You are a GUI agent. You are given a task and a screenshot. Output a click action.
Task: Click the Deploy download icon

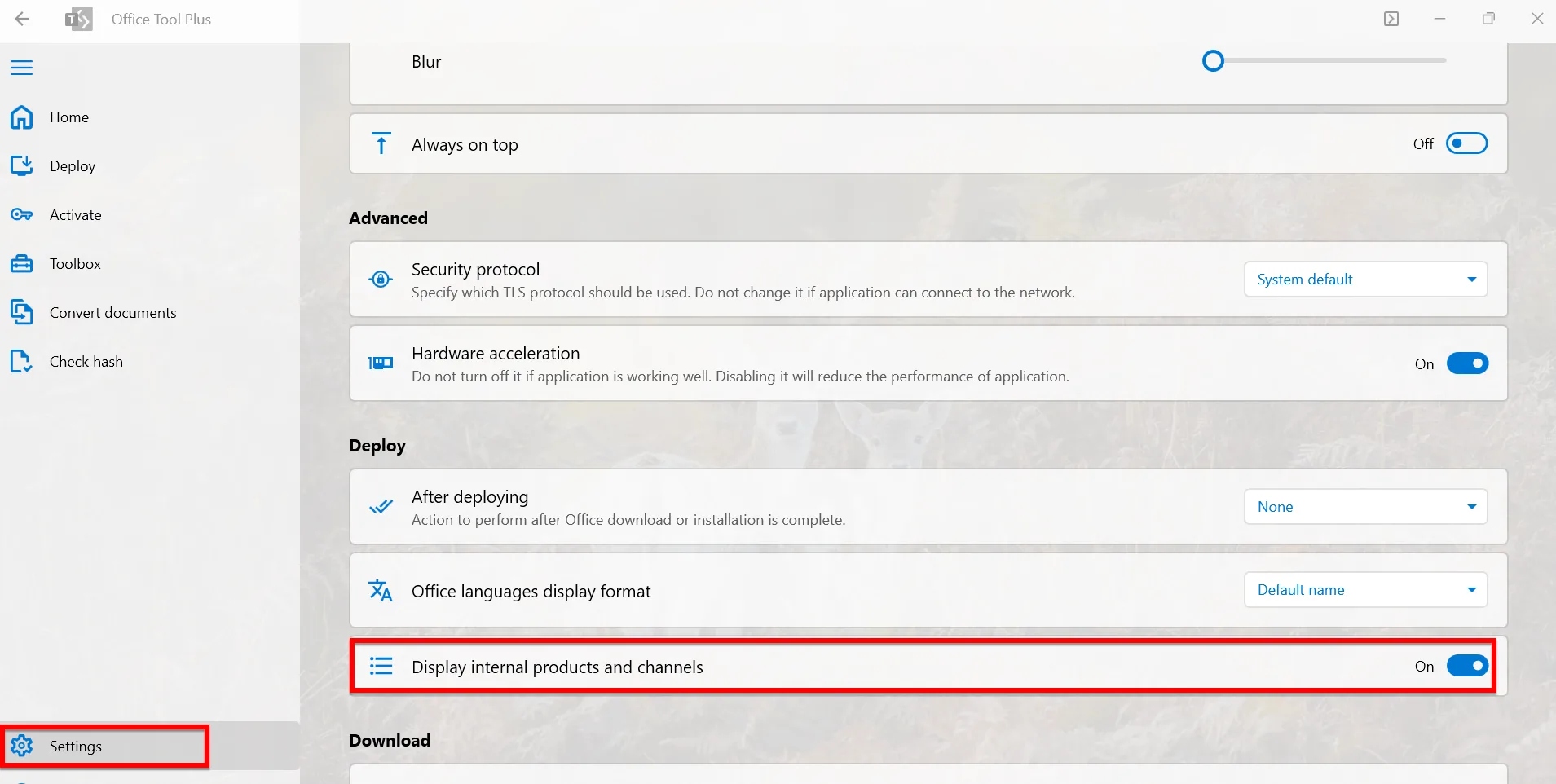tap(22, 166)
